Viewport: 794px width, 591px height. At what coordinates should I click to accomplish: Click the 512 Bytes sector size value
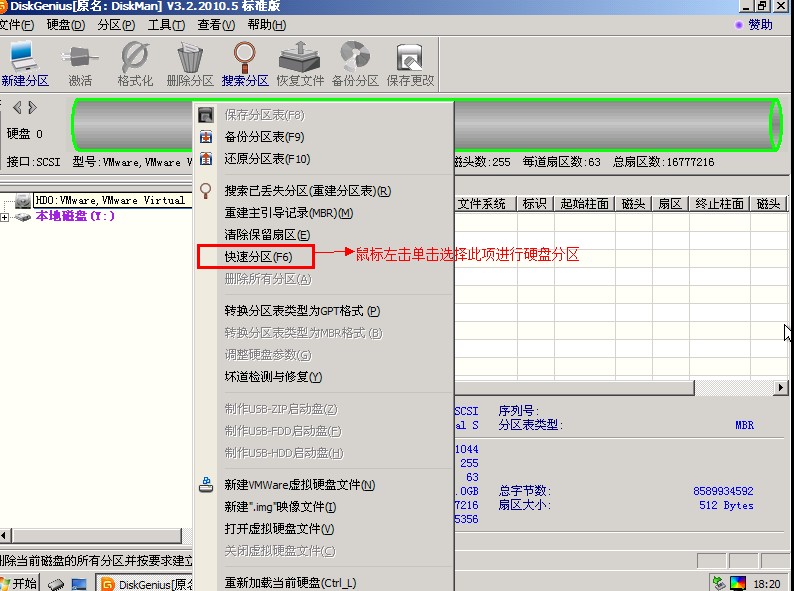[x=726, y=505]
